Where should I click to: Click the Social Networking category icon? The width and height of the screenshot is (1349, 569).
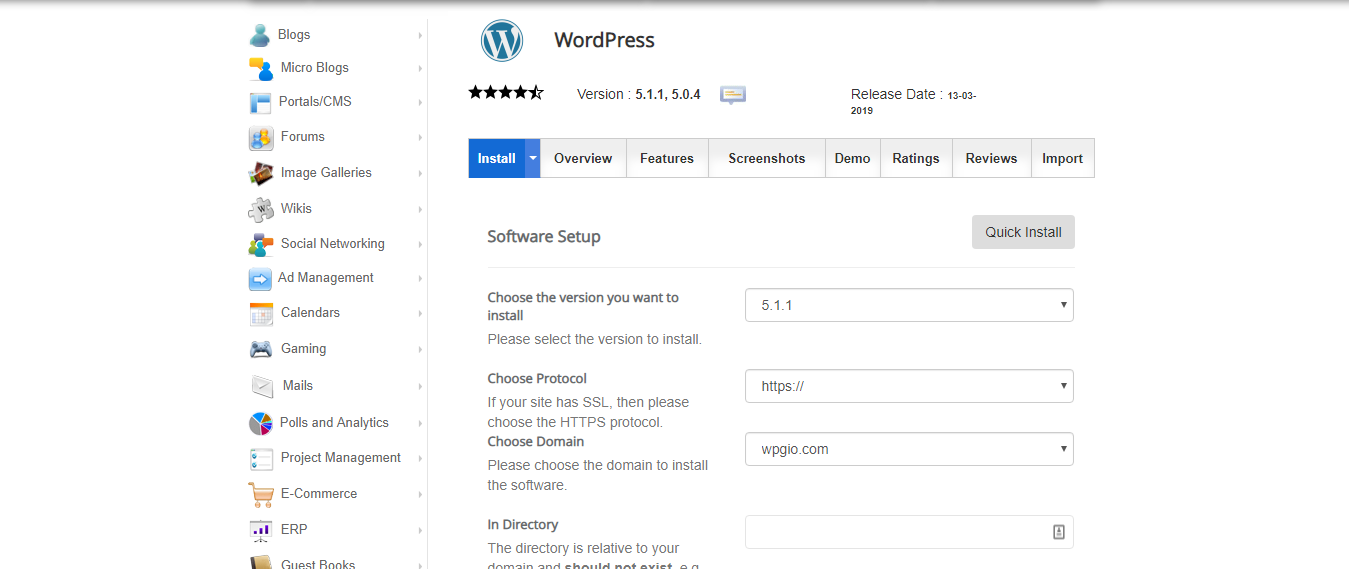[x=261, y=244]
